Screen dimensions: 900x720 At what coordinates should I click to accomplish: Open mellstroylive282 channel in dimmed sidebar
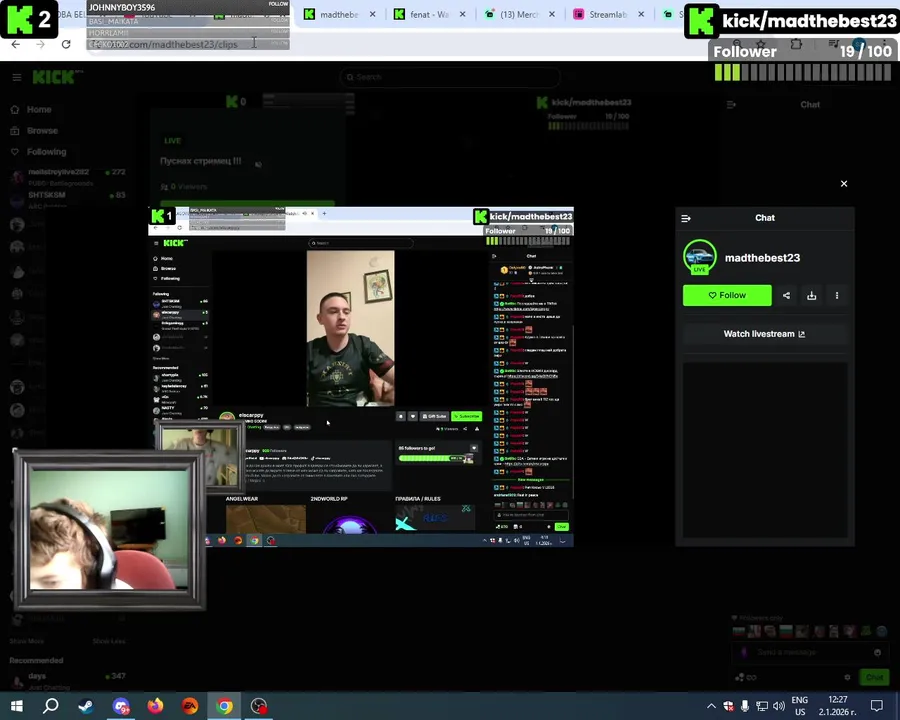(68, 177)
